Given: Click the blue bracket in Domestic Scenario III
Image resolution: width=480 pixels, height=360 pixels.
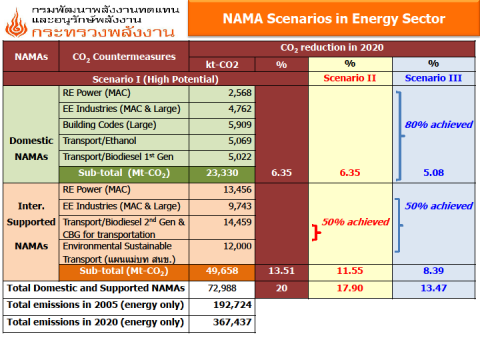Looking at the screenshot, I should point(400,136).
